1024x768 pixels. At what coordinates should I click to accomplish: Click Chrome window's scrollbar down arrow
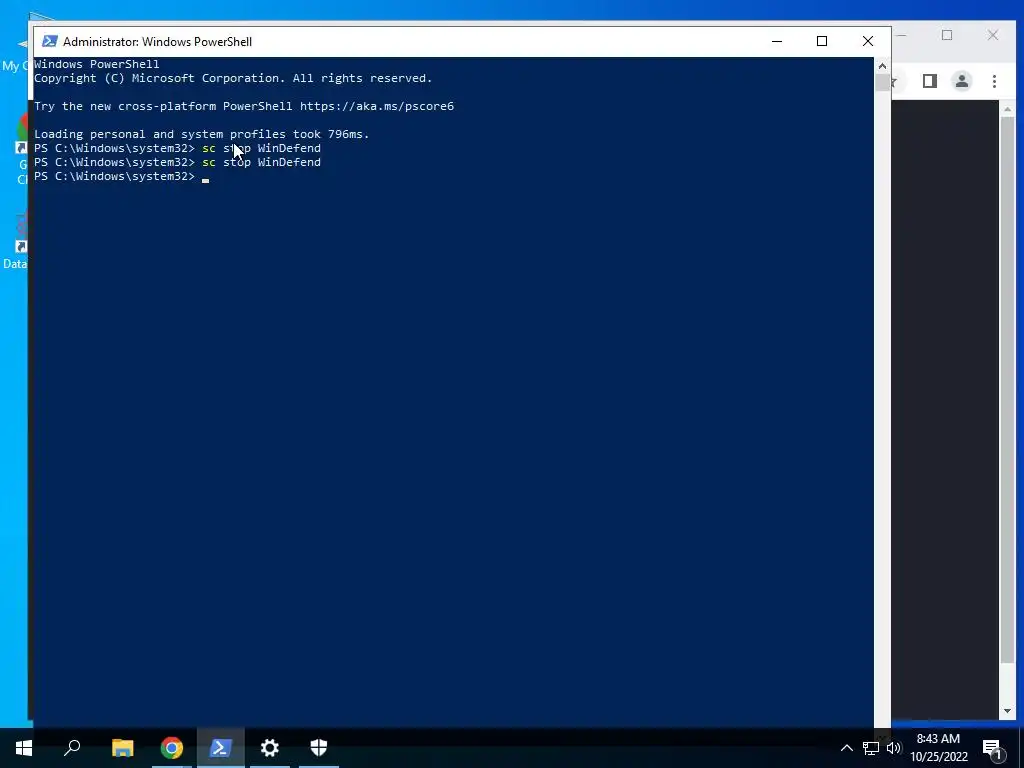tap(1007, 711)
